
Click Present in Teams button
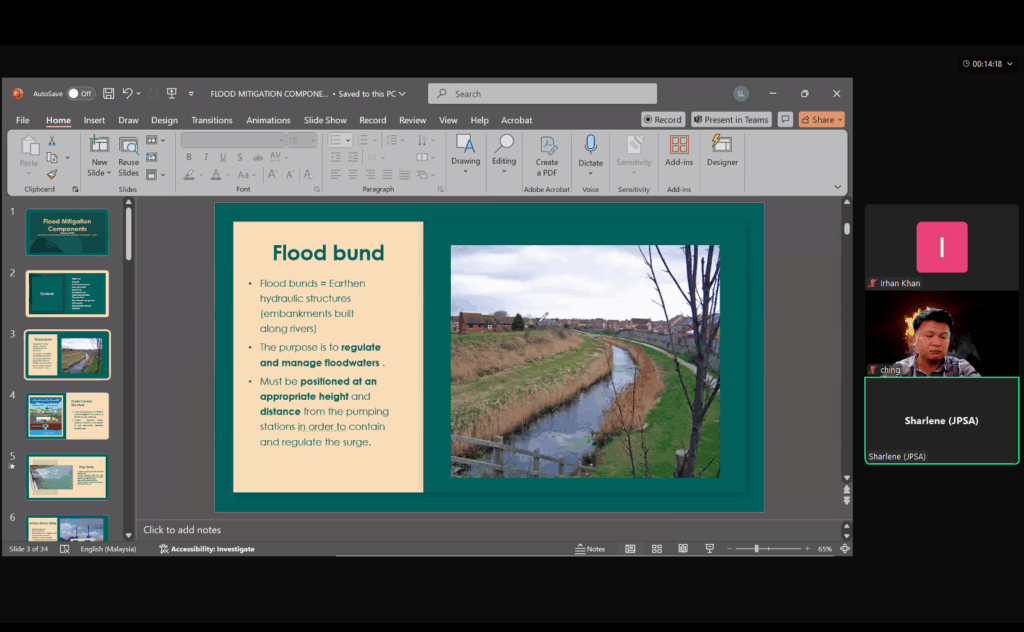[x=731, y=120]
